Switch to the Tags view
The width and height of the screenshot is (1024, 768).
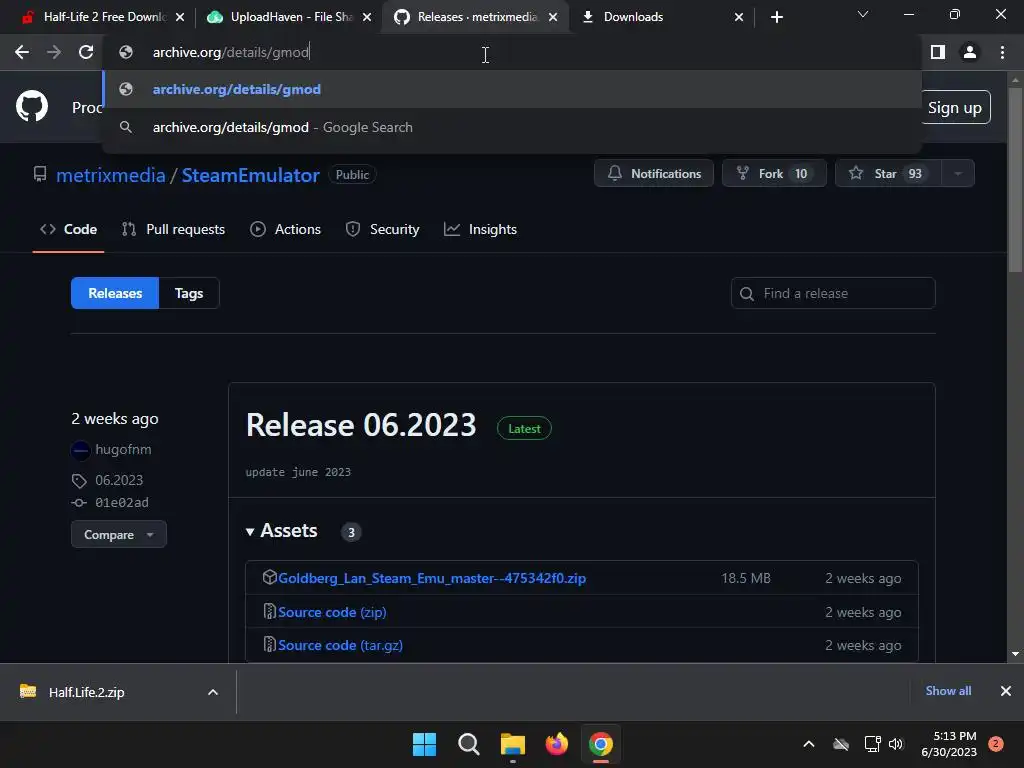click(x=189, y=293)
